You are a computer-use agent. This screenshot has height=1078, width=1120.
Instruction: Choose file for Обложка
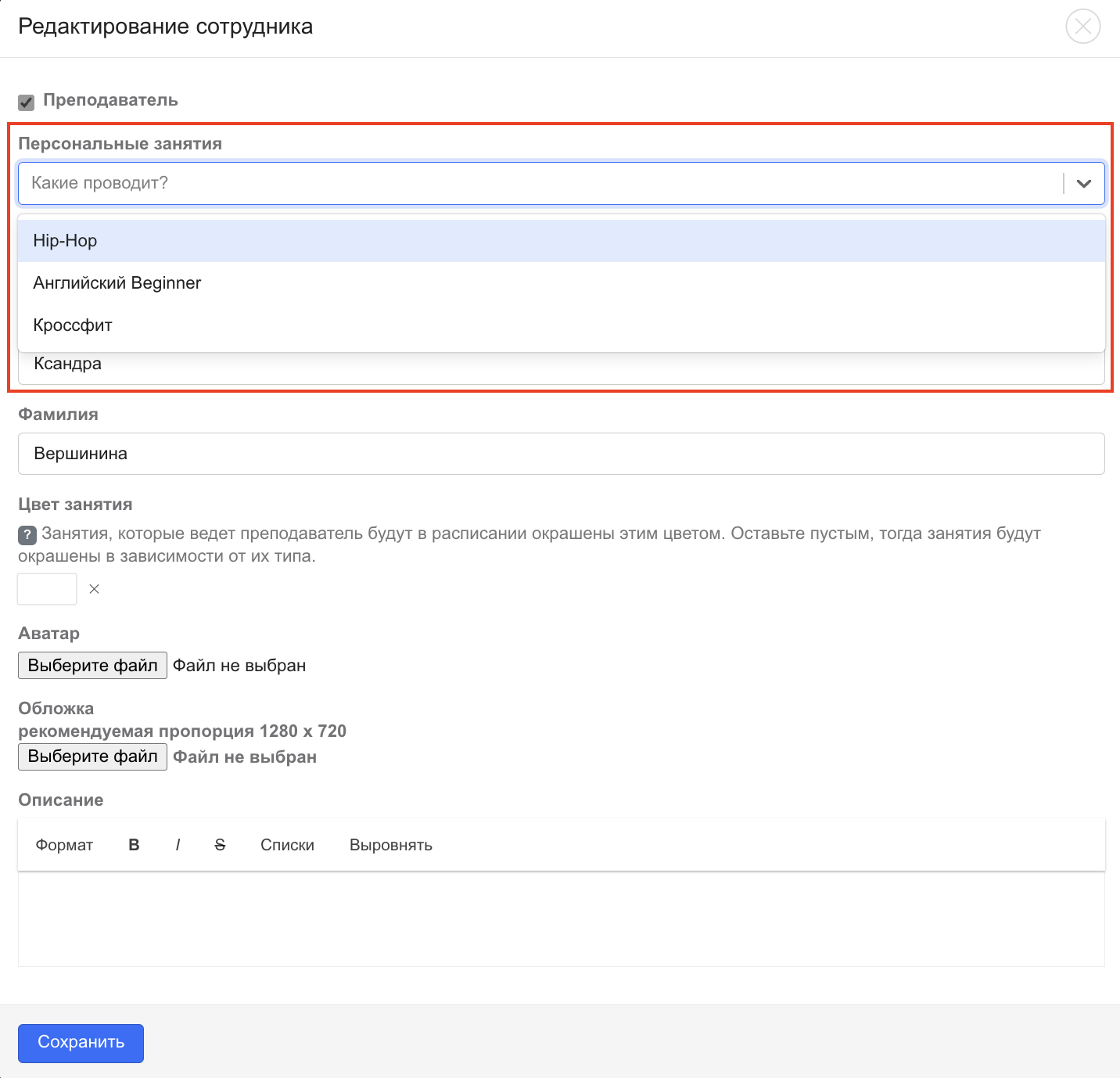92,756
